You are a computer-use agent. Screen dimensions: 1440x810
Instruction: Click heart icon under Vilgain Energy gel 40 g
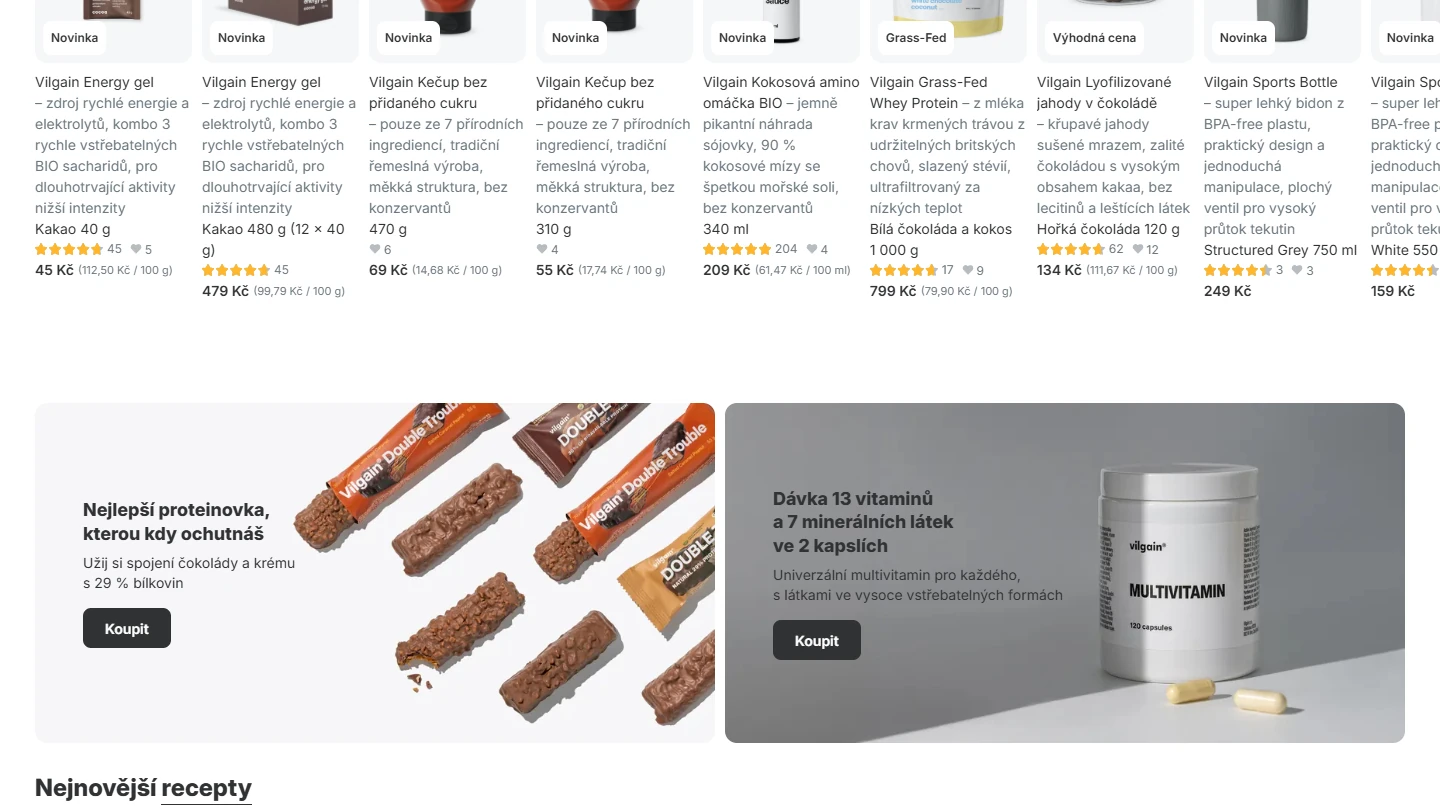click(136, 249)
